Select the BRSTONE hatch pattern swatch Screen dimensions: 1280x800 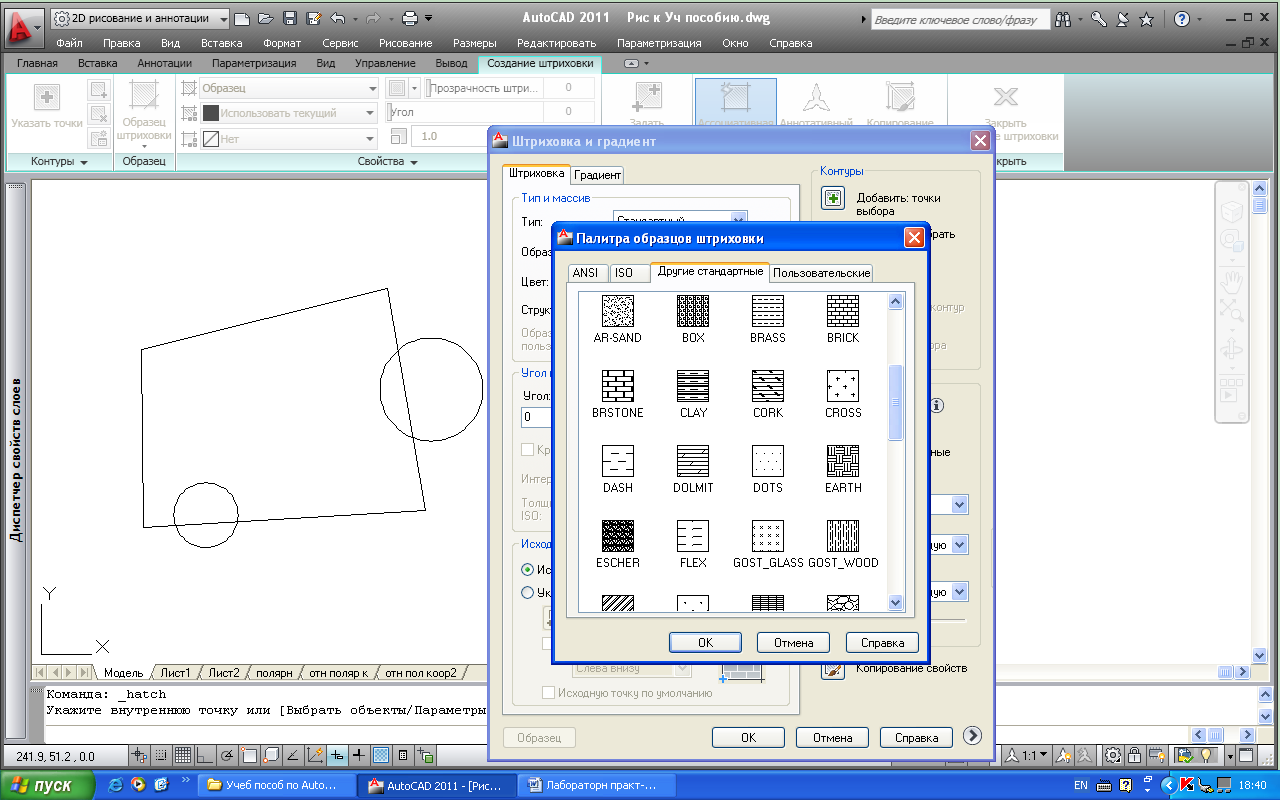pos(617,386)
